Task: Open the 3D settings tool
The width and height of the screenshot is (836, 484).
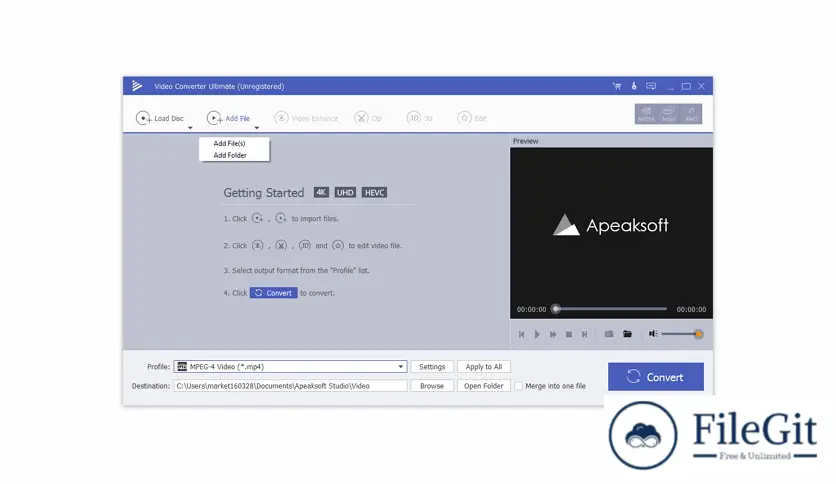Action: [419, 118]
